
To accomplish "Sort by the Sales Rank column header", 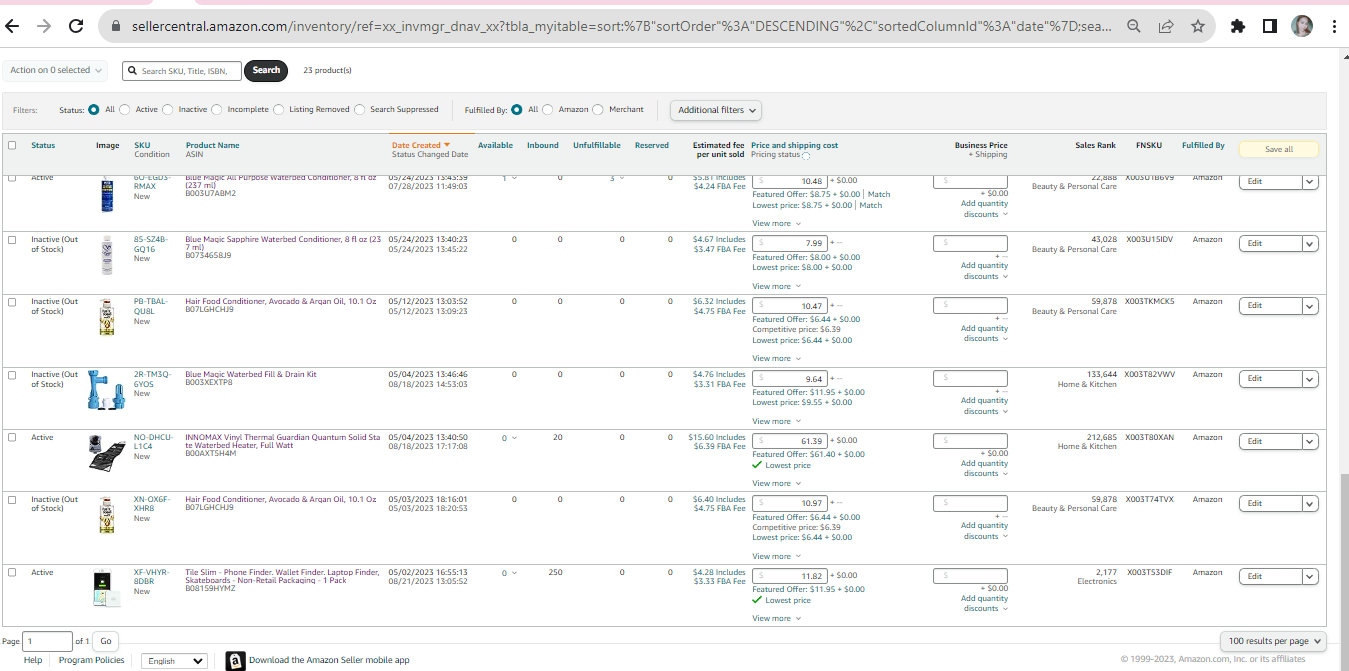I will [1095, 145].
